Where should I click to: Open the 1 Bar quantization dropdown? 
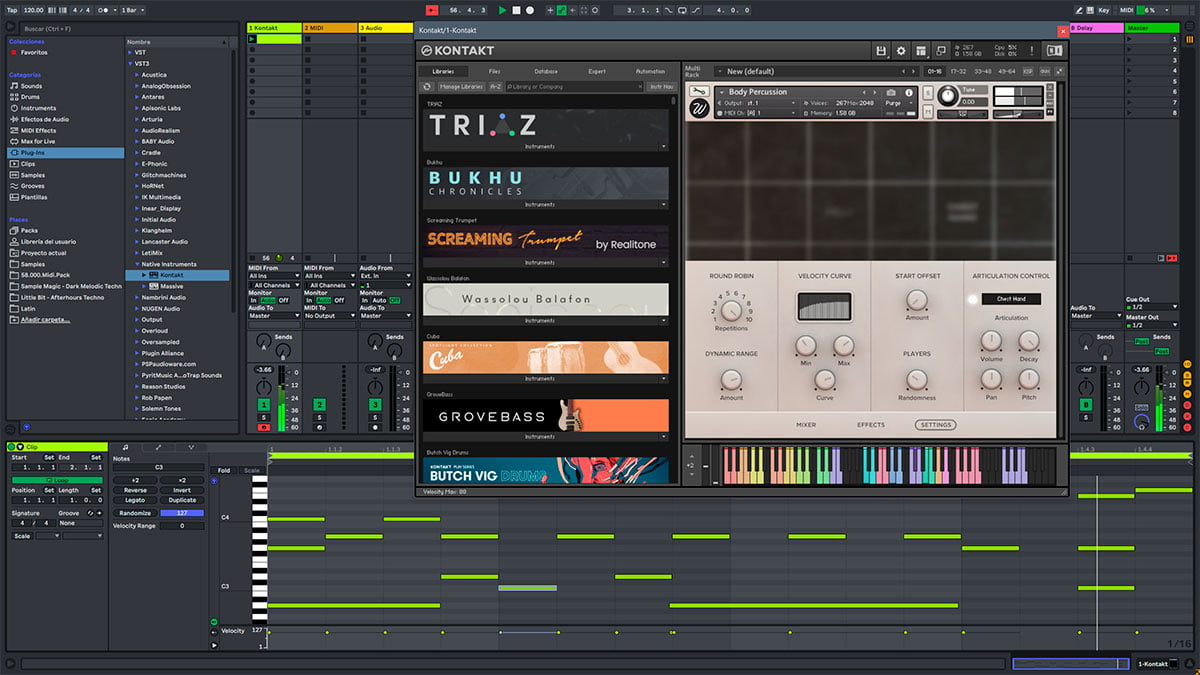pyautogui.click(x=132, y=10)
